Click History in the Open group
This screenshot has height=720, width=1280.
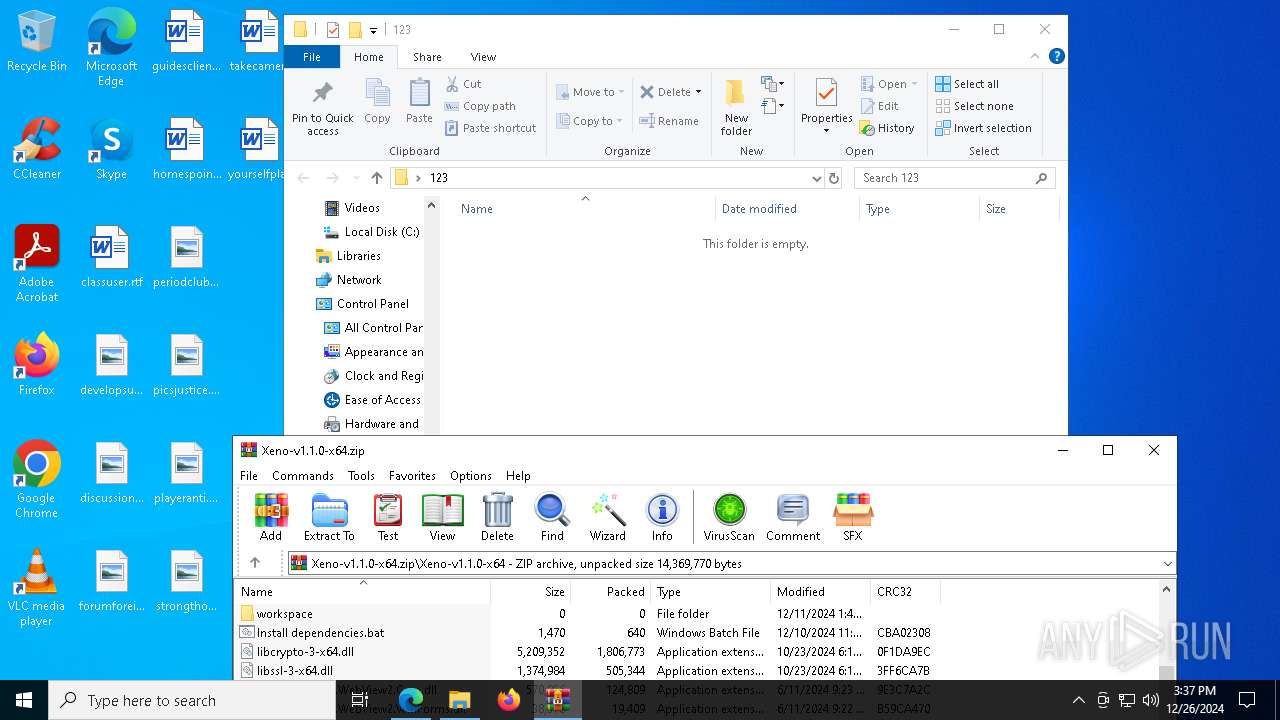coord(887,128)
